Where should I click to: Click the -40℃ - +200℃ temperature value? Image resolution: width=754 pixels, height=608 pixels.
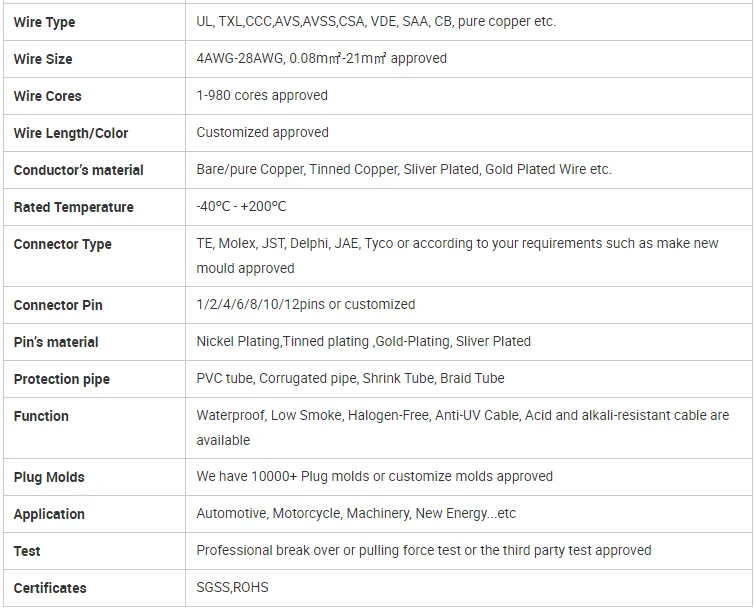(241, 206)
